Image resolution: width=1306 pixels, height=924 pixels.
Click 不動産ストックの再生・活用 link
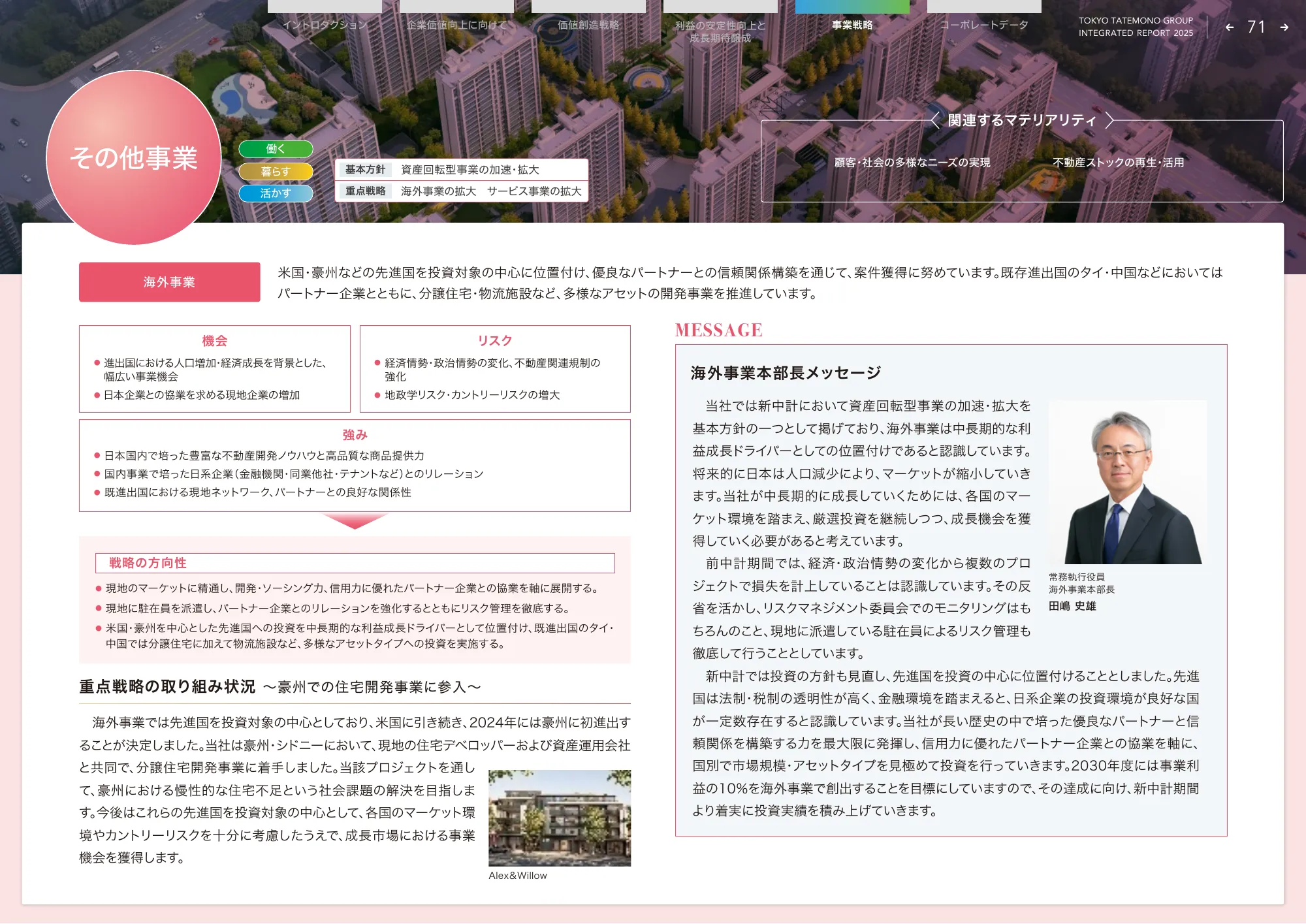click(x=1118, y=163)
